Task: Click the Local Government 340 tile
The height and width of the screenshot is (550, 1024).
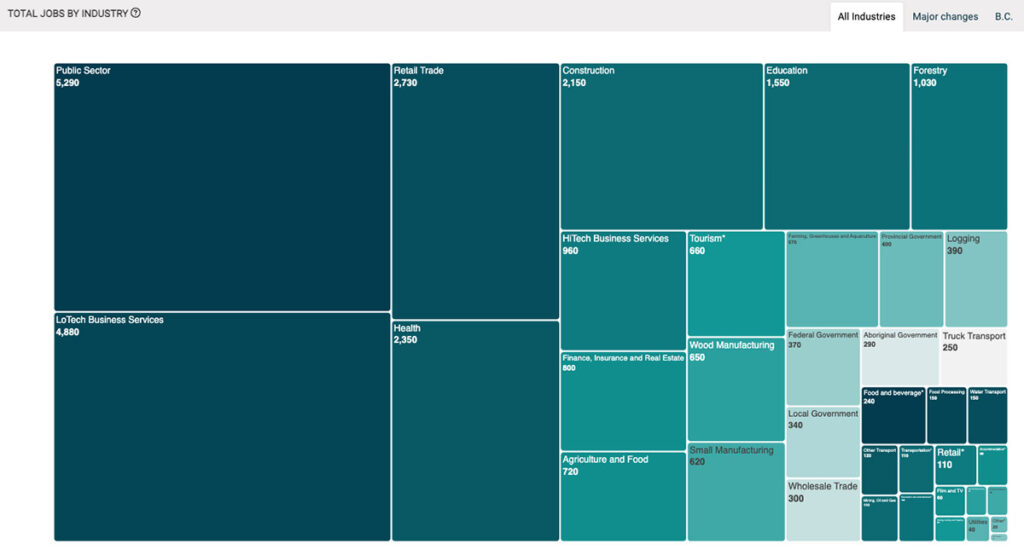Action: (x=823, y=442)
